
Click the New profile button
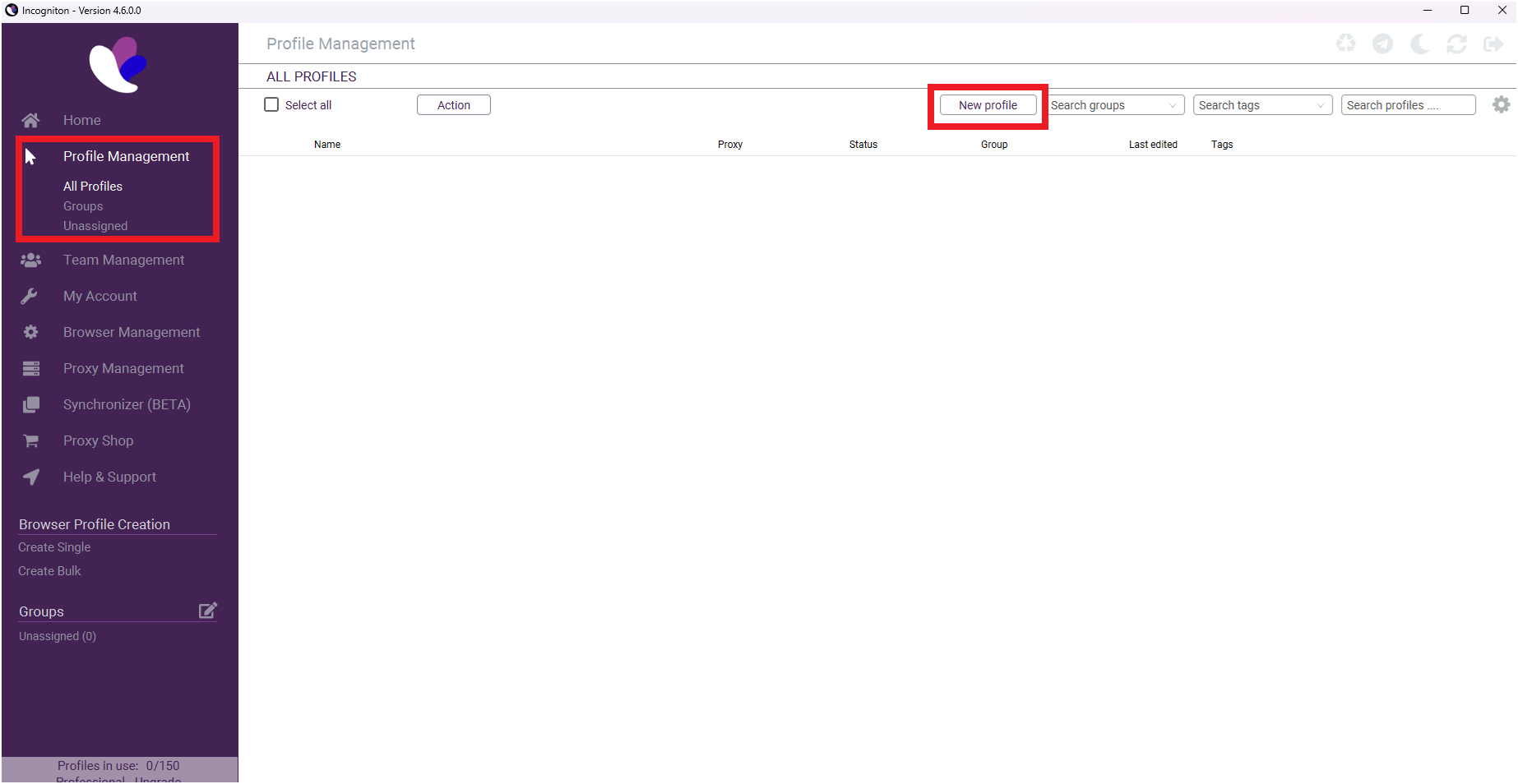tap(987, 105)
